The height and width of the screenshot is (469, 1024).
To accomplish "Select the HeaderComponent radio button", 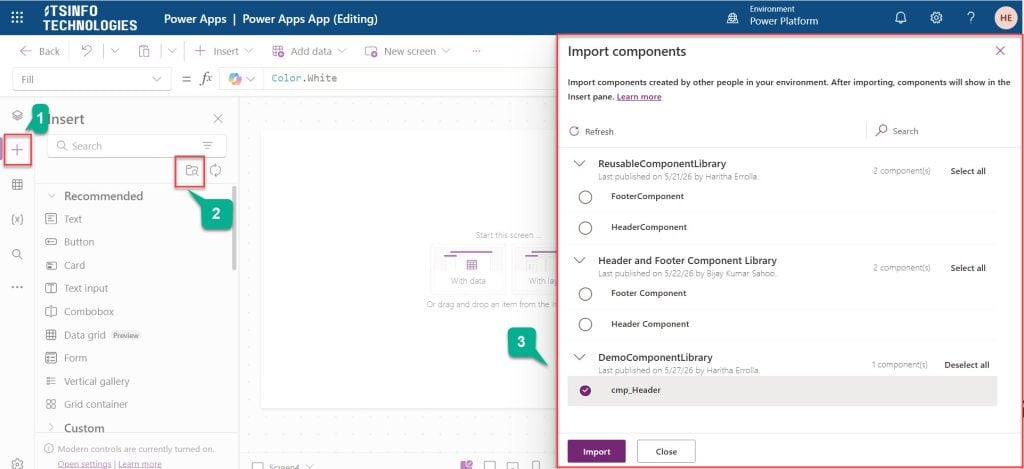I will click(585, 228).
